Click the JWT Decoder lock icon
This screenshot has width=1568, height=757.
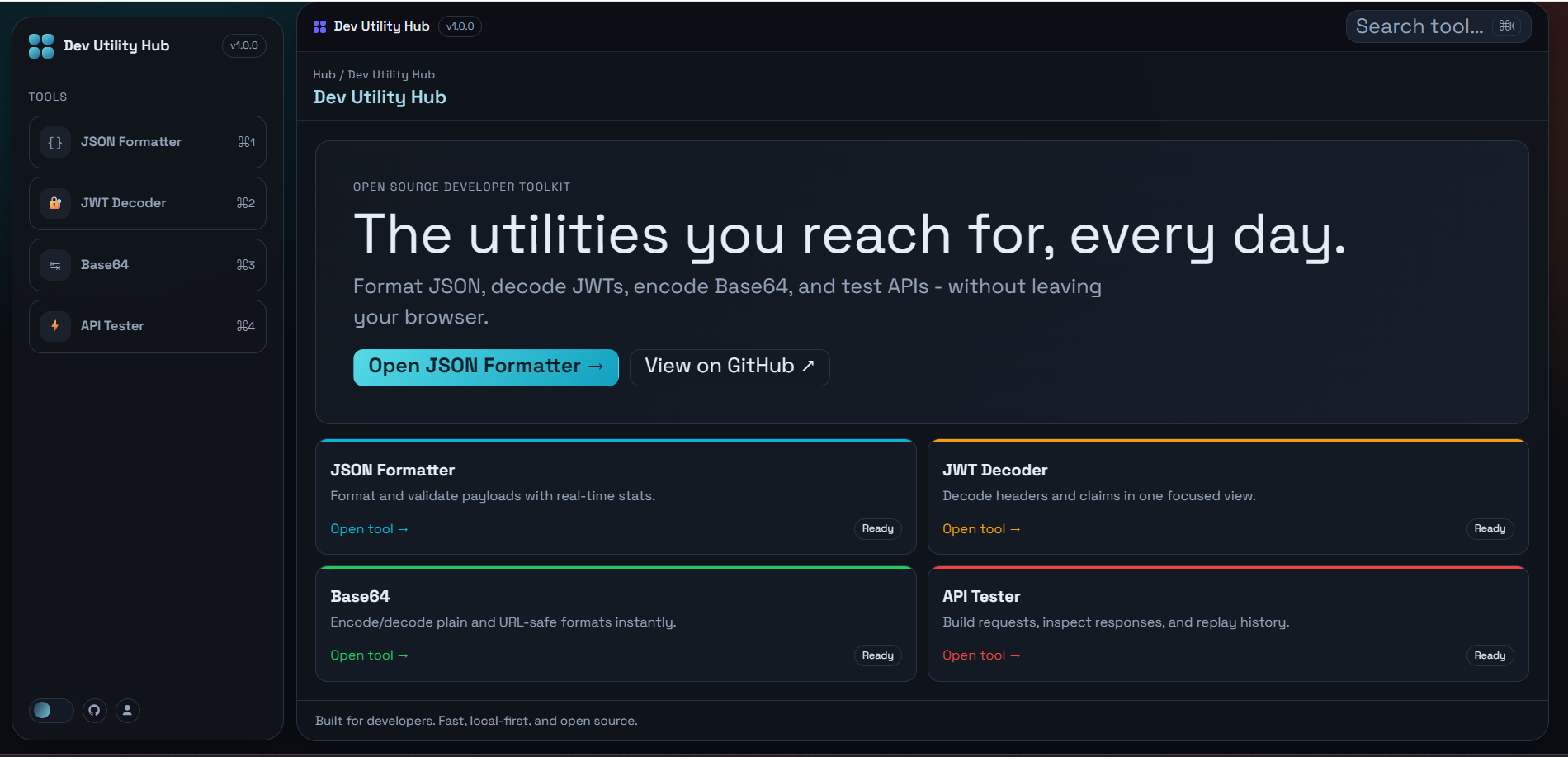coord(55,203)
